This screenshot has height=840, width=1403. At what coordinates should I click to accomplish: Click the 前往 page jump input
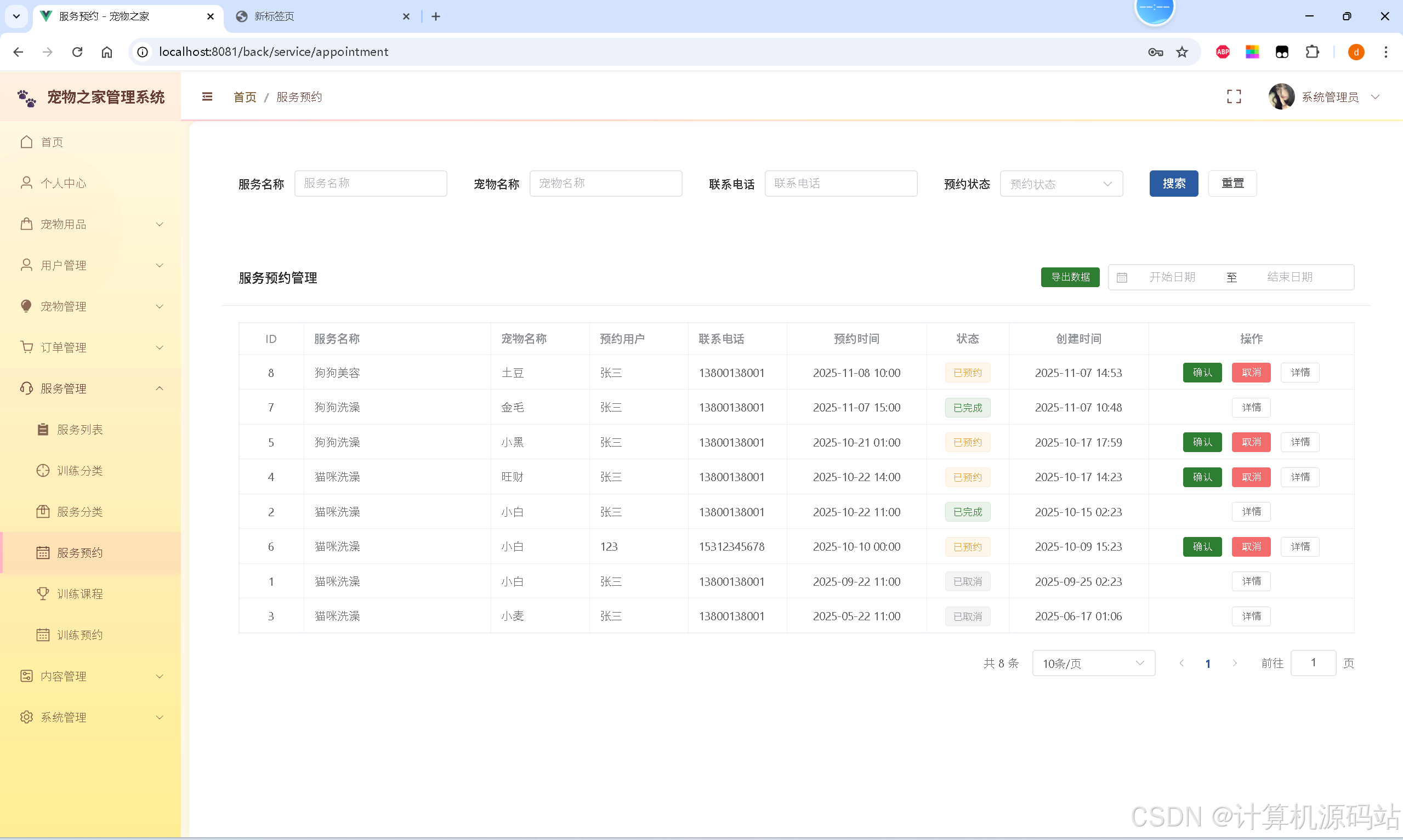tap(1313, 663)
